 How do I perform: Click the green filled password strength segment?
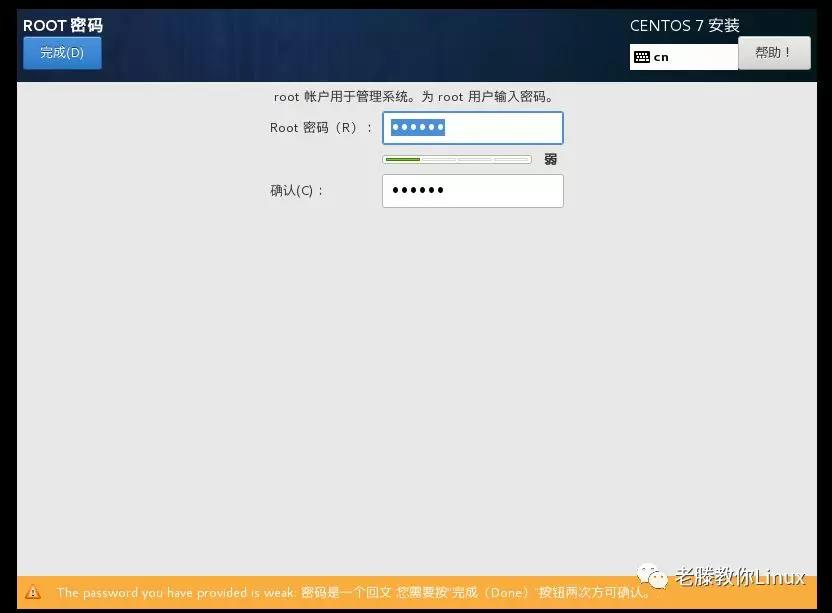point(402,159)
